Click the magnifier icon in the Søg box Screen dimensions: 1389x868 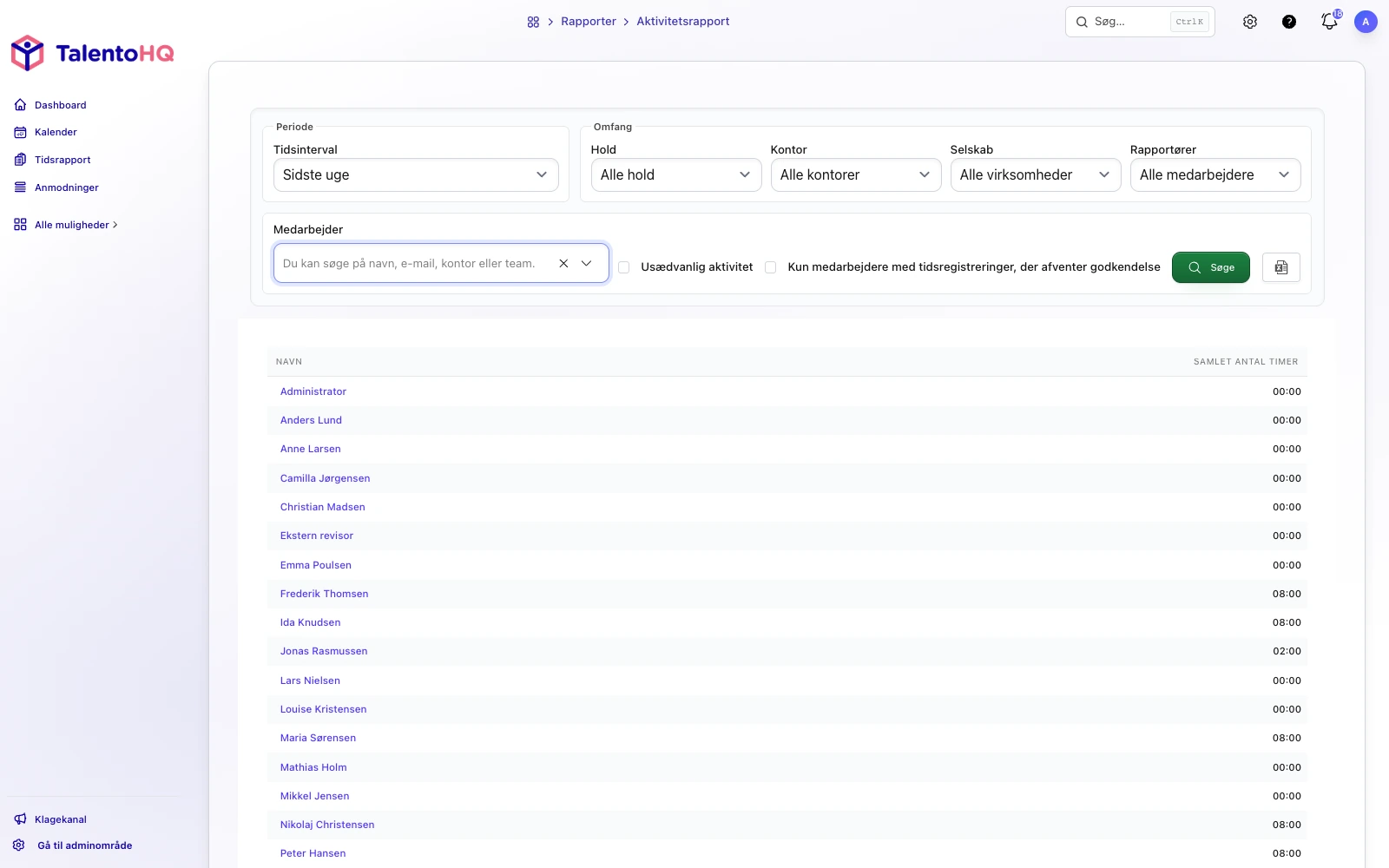(x=1082, y=22)
